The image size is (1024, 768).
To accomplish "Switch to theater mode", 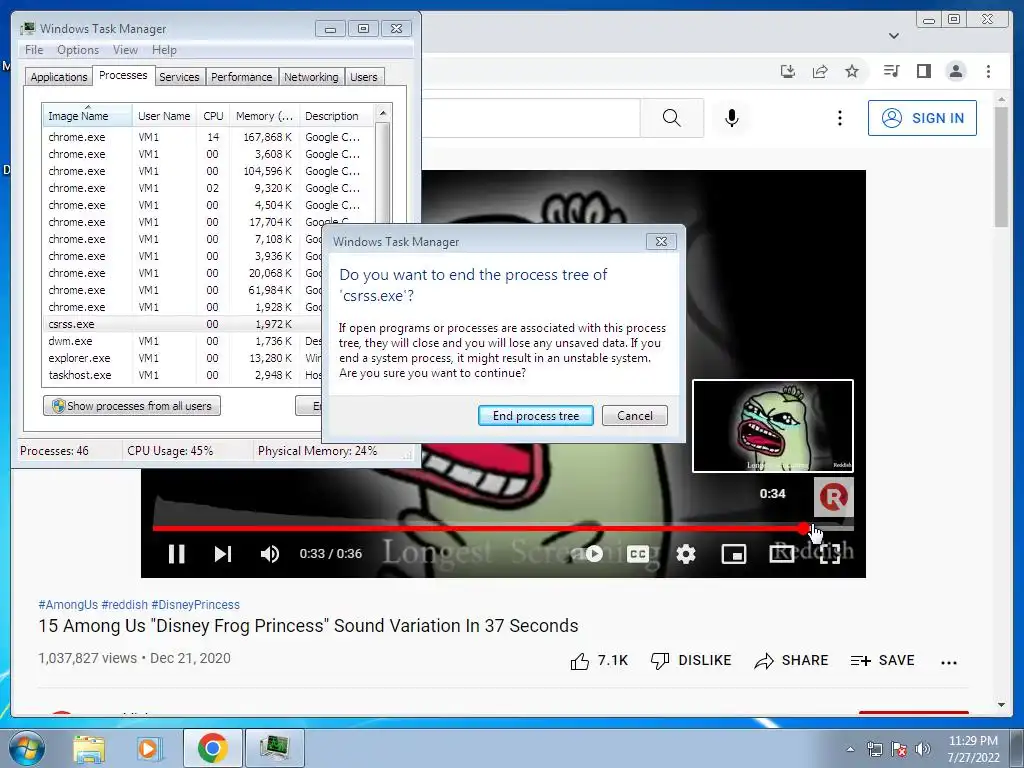I will [x=782, y=554].
